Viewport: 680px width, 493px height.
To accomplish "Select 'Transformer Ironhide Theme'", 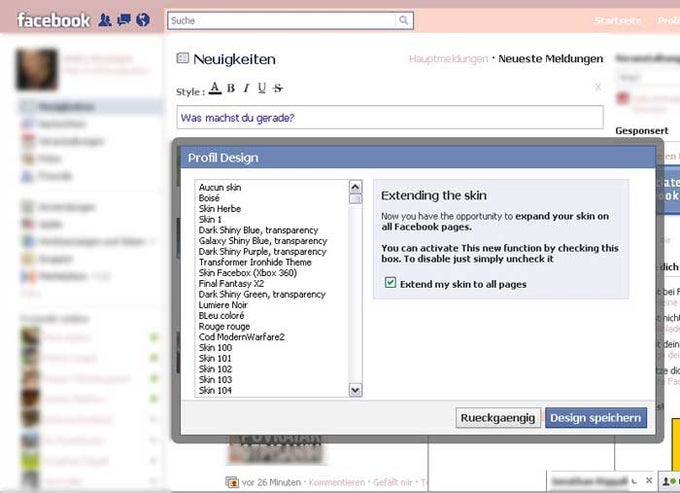I will (x=255, y=262).
